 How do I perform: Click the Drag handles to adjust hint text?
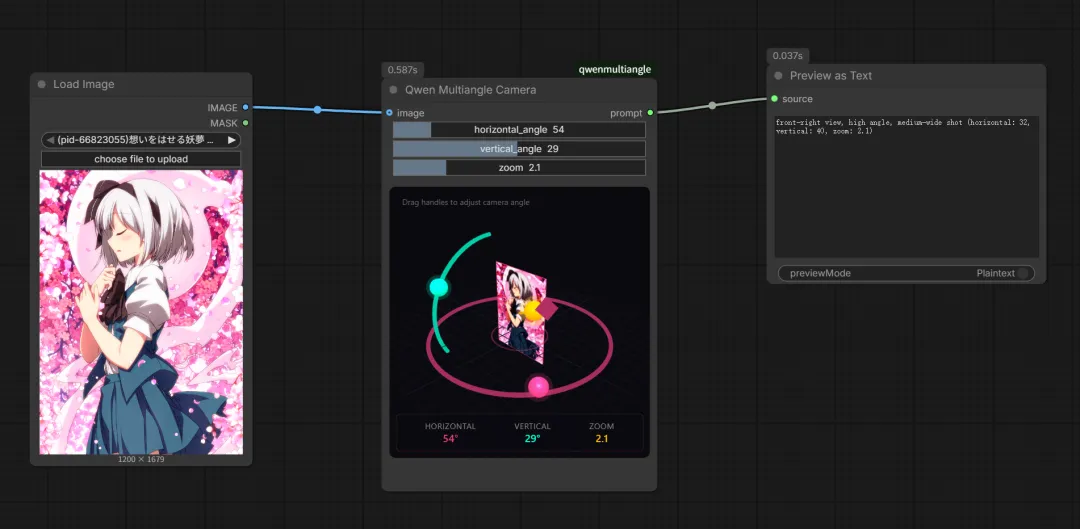click(x=466, y=203)
